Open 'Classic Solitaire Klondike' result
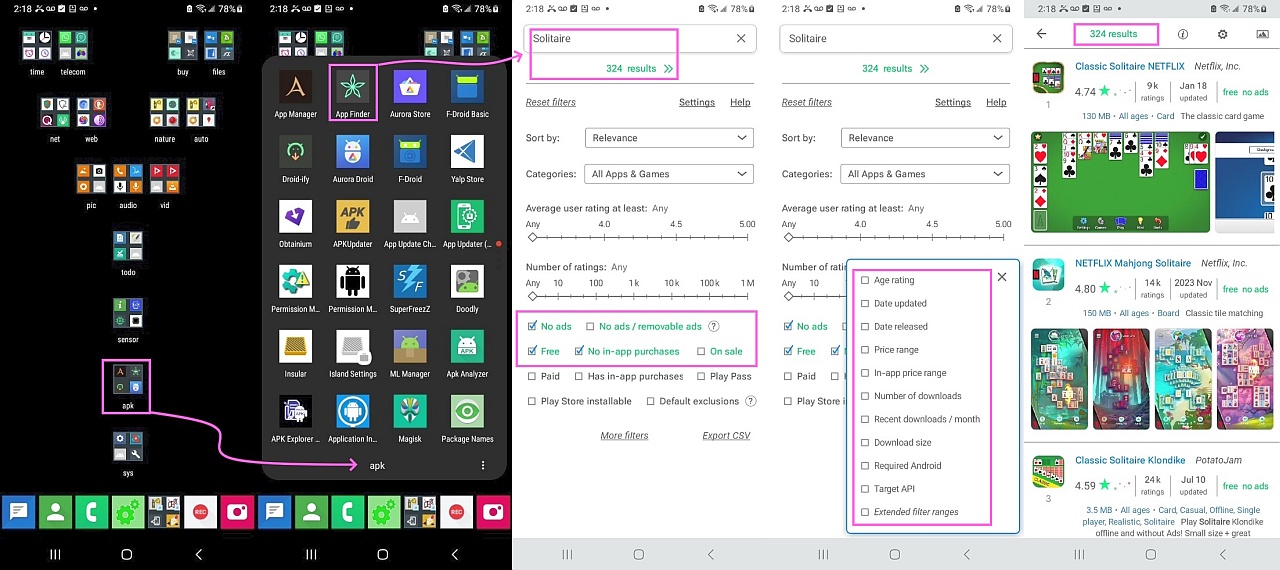Screen dimensions: 1280x570 tap(1130, 461)
